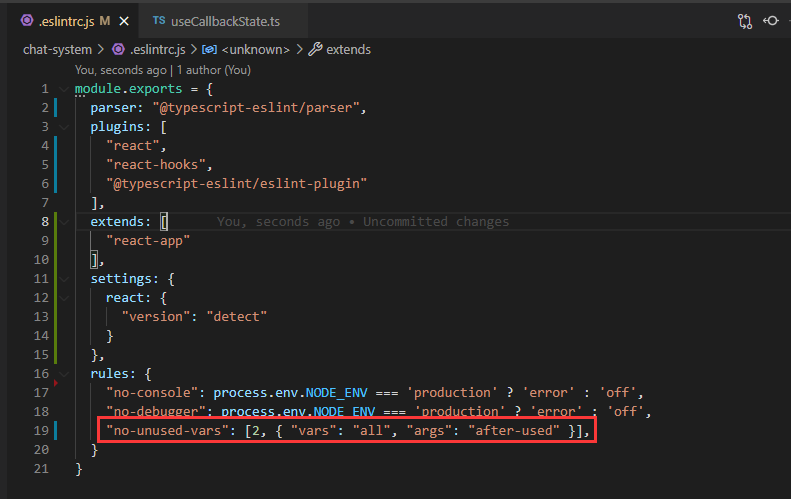Click the ESLint file icon on the .eslintrc.js tab
The image size is (791, 499).
(27, 21)
